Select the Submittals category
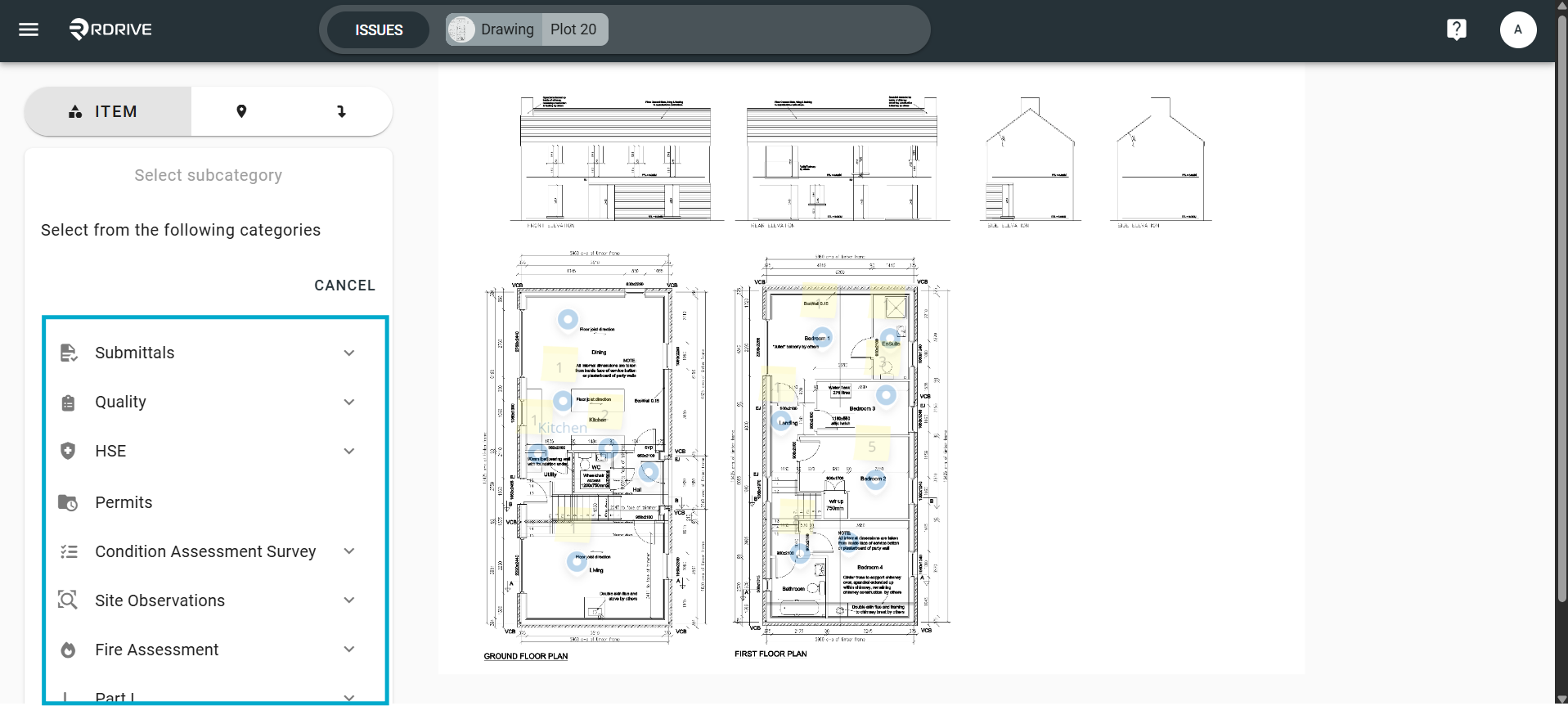Image resolution: width=1568 pixels, height=706 pixels. (209, 353)
